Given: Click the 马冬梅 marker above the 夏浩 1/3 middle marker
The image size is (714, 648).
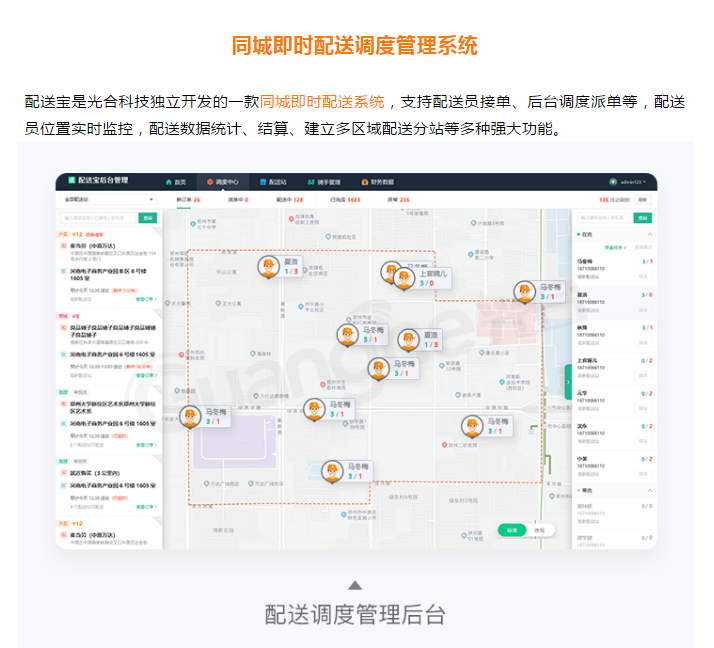Looking at the screenshot, I should coord(362,335).
